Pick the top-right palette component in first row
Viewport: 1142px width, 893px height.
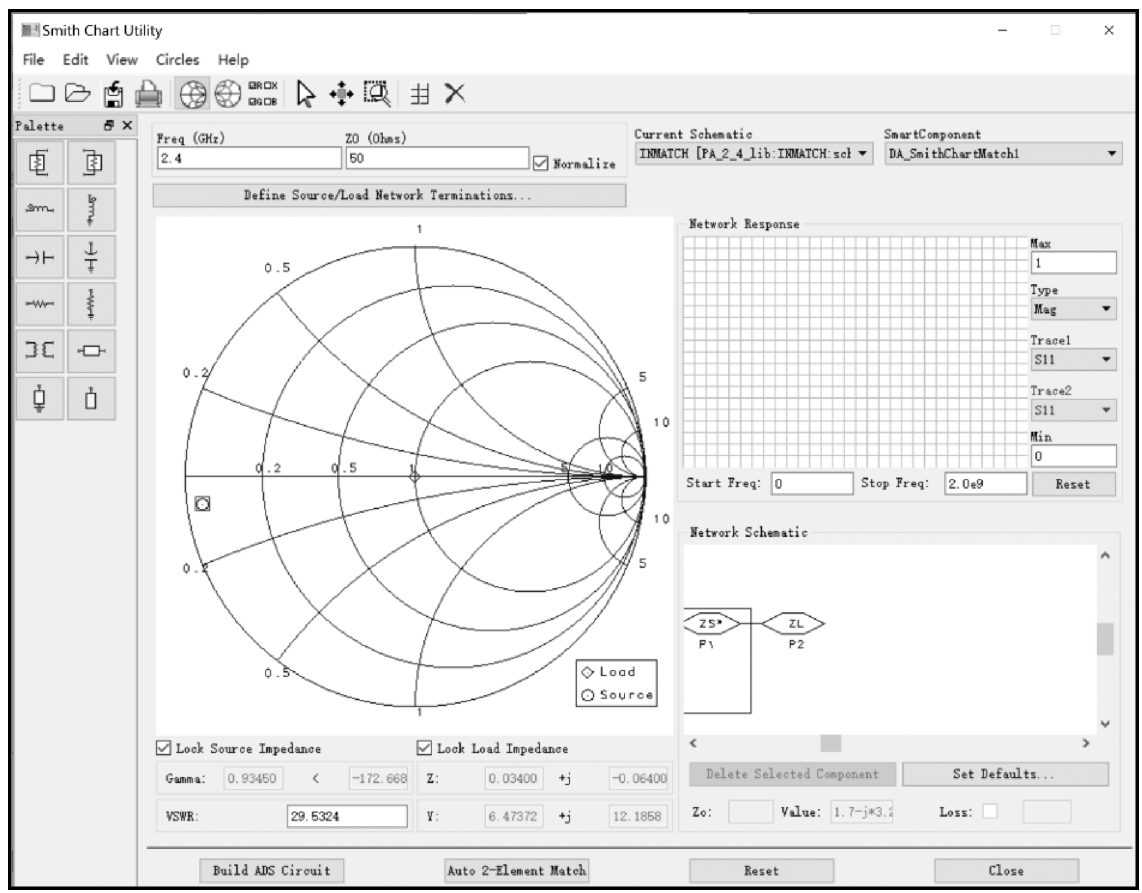[91, 162]
